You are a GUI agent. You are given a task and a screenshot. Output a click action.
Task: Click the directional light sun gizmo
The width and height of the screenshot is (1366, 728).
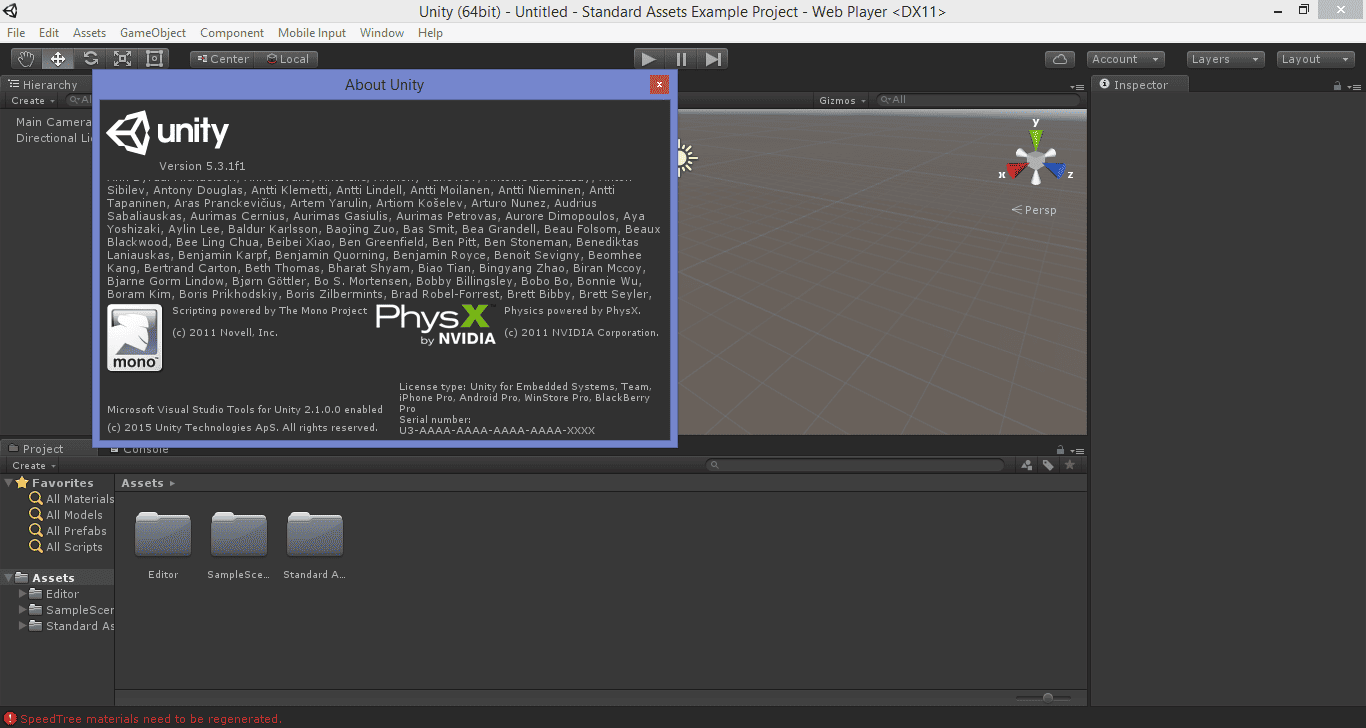683,158
